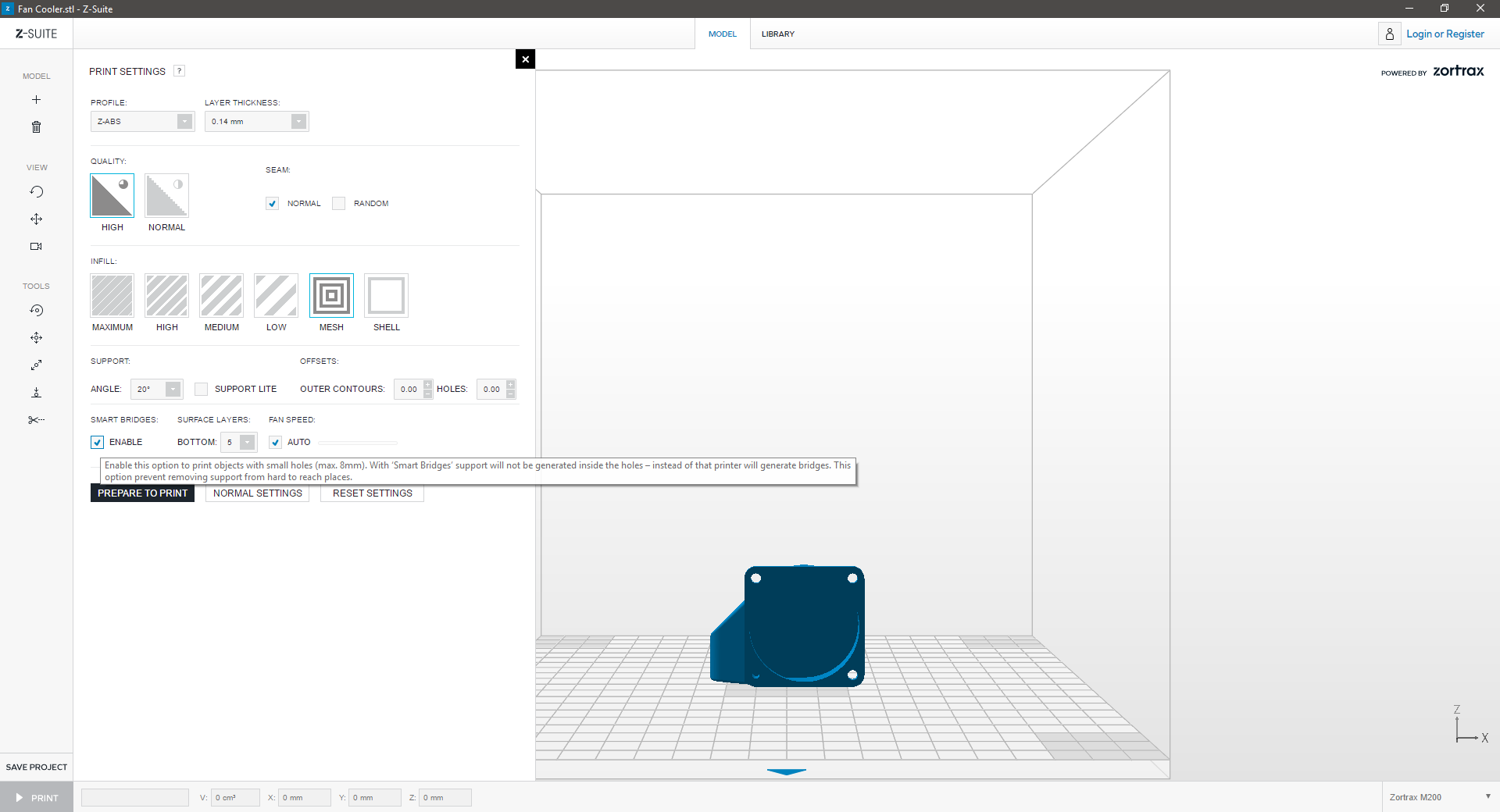Switch to the Model tab
Screen dimensions: 1500x812
[x=722, y=34]
